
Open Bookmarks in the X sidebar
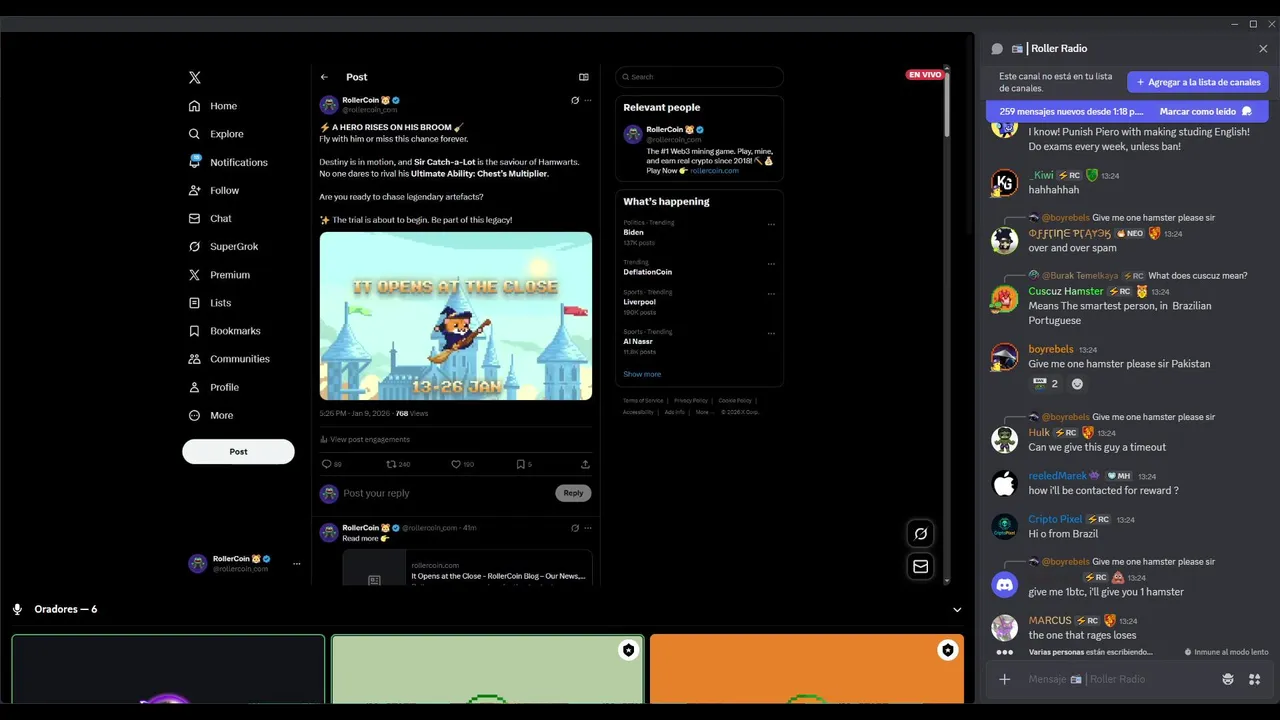coord(224,331)
